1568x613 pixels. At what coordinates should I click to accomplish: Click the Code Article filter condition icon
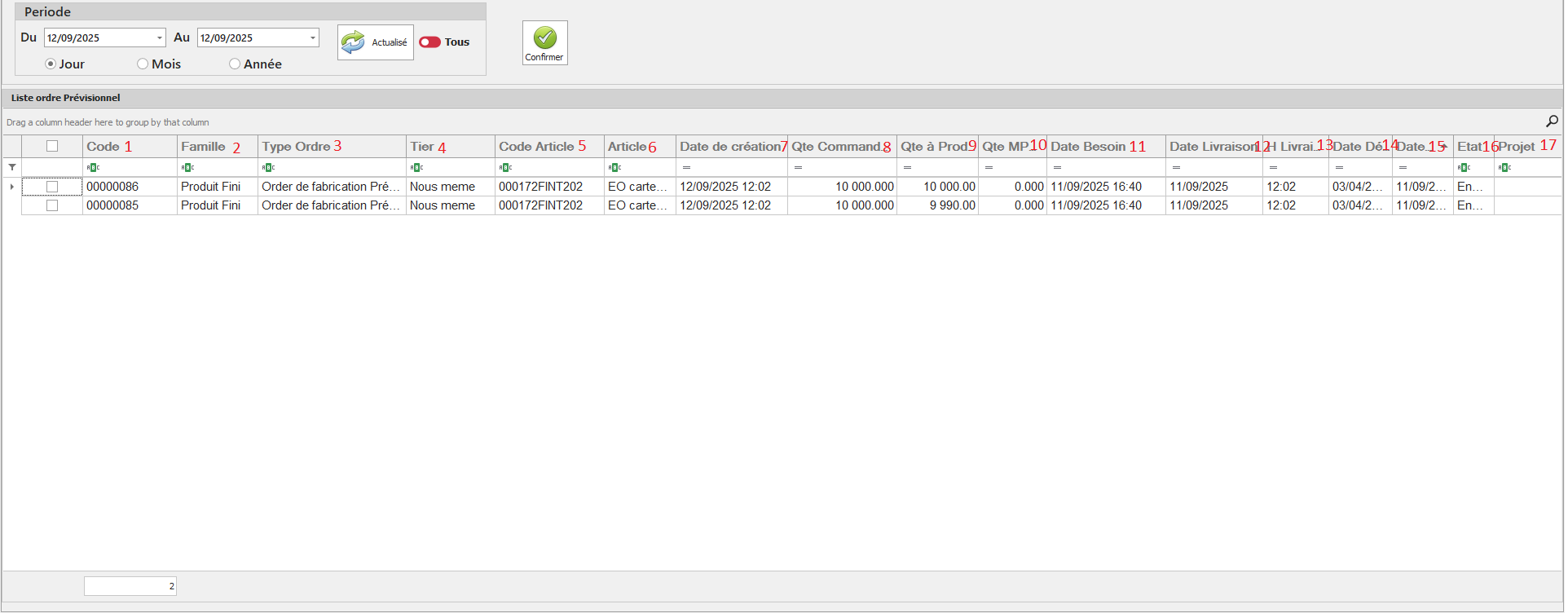coord(505,167)
